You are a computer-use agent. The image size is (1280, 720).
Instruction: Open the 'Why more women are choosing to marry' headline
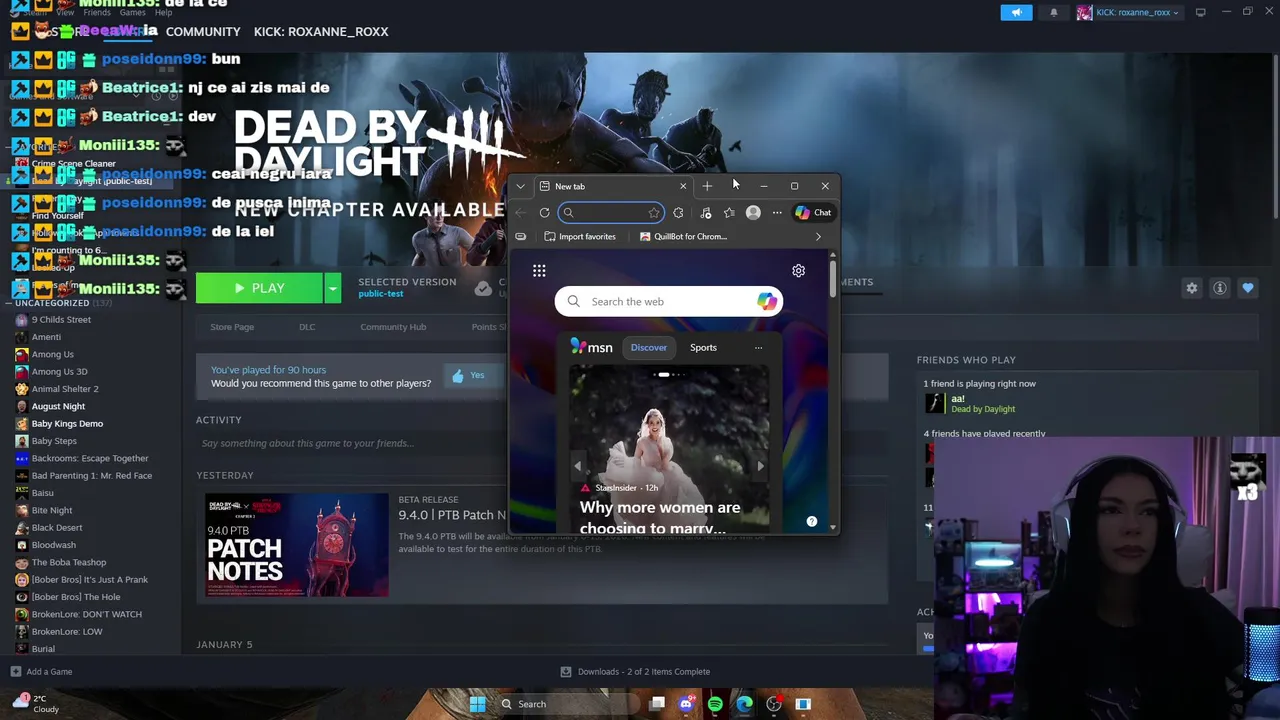point(660,517)
